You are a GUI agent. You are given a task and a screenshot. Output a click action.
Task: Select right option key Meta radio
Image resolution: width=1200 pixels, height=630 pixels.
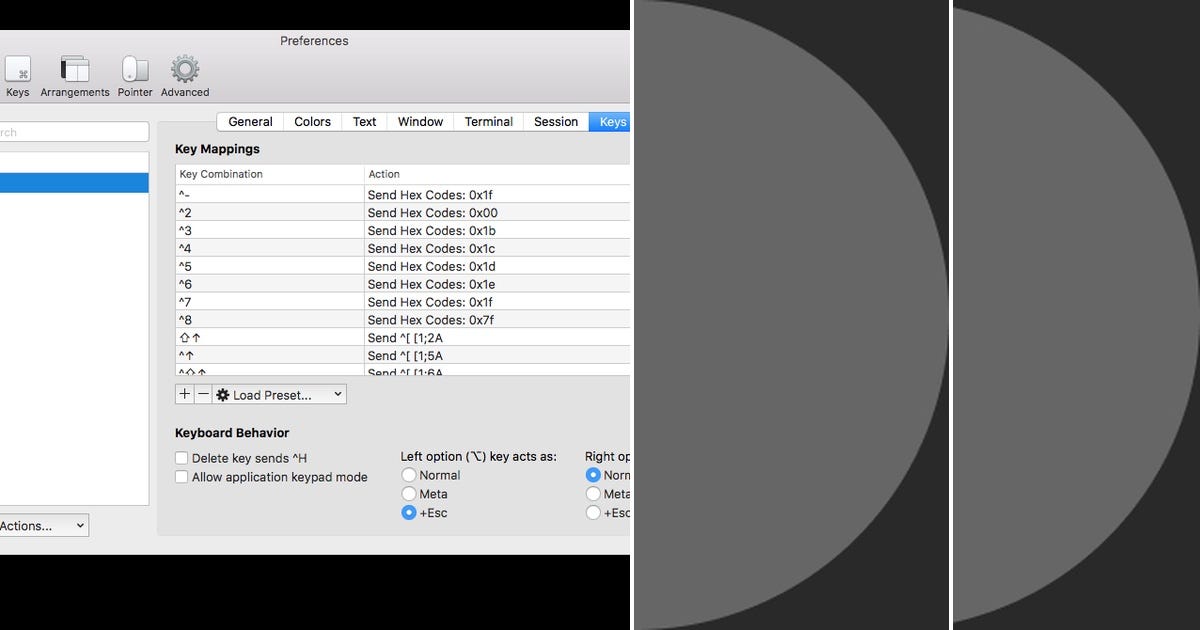(593, 494)
